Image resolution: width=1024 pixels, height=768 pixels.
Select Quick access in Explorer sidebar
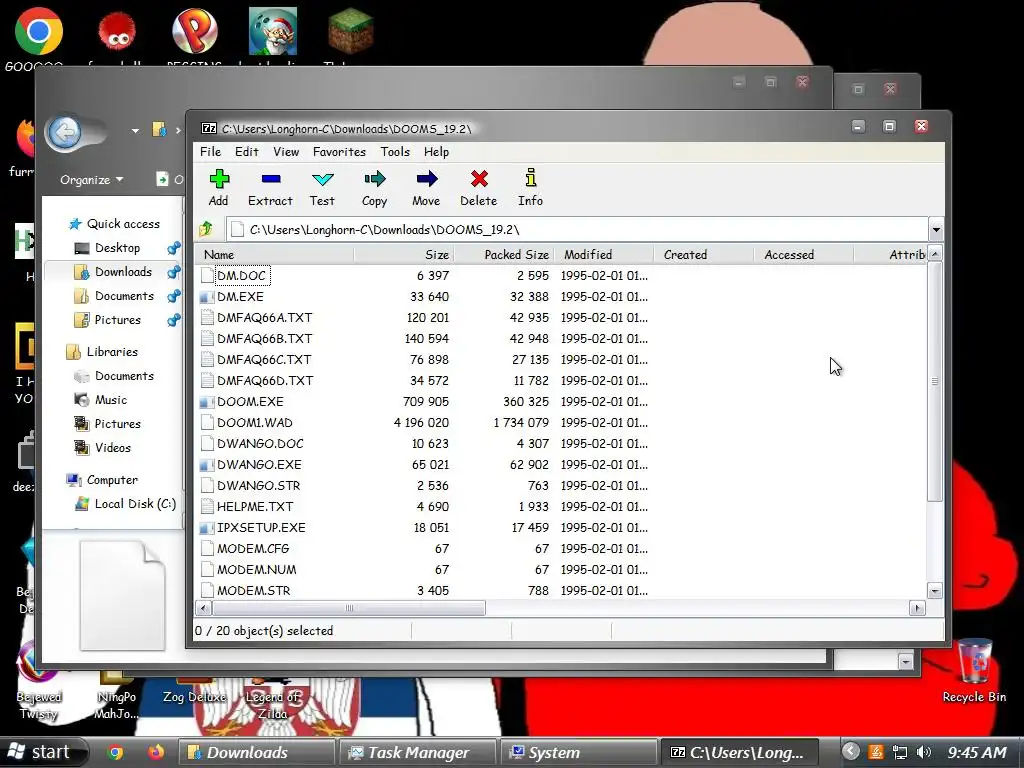click(x=114, y=223)
